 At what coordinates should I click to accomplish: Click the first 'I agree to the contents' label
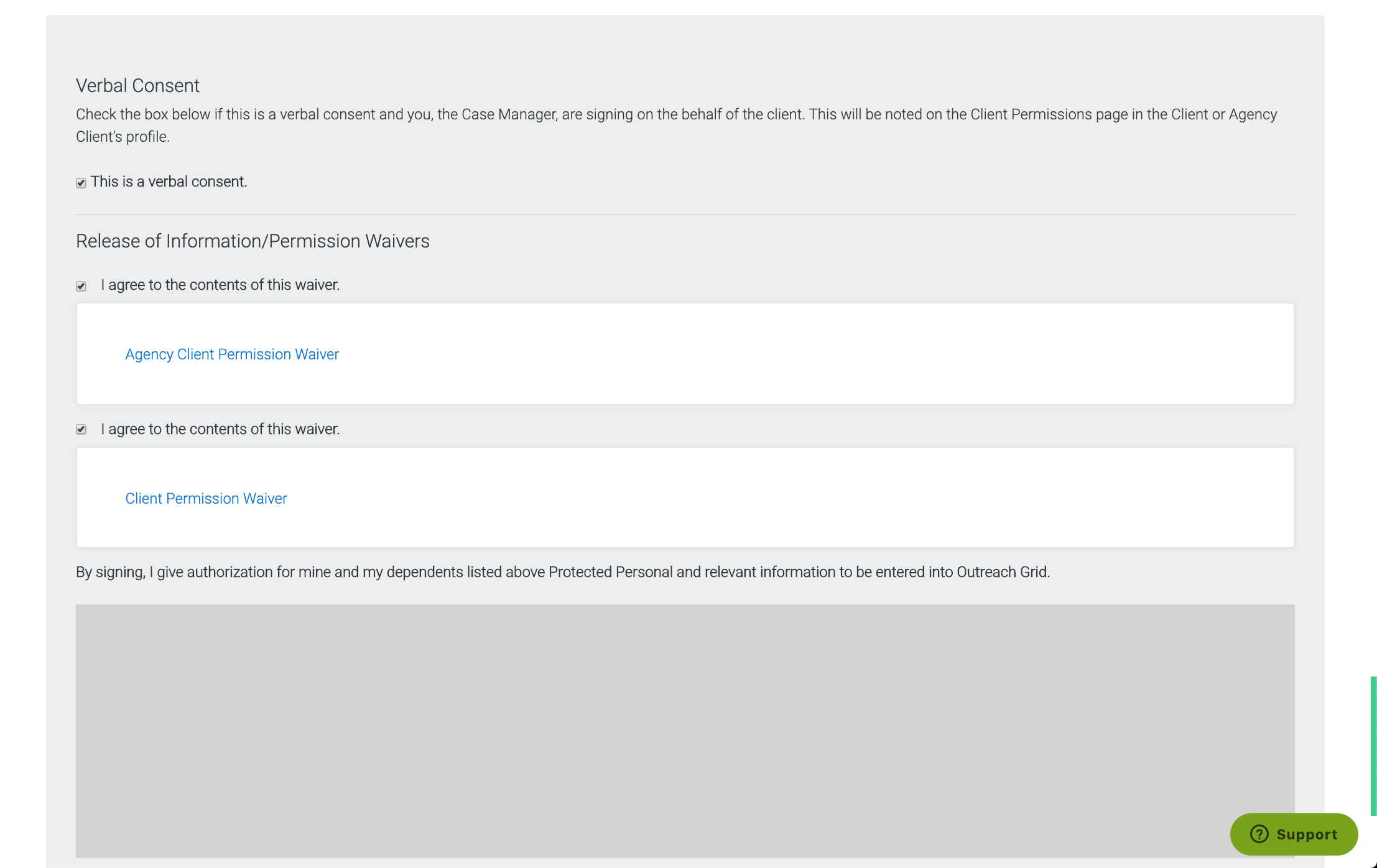tap(220, 285)
